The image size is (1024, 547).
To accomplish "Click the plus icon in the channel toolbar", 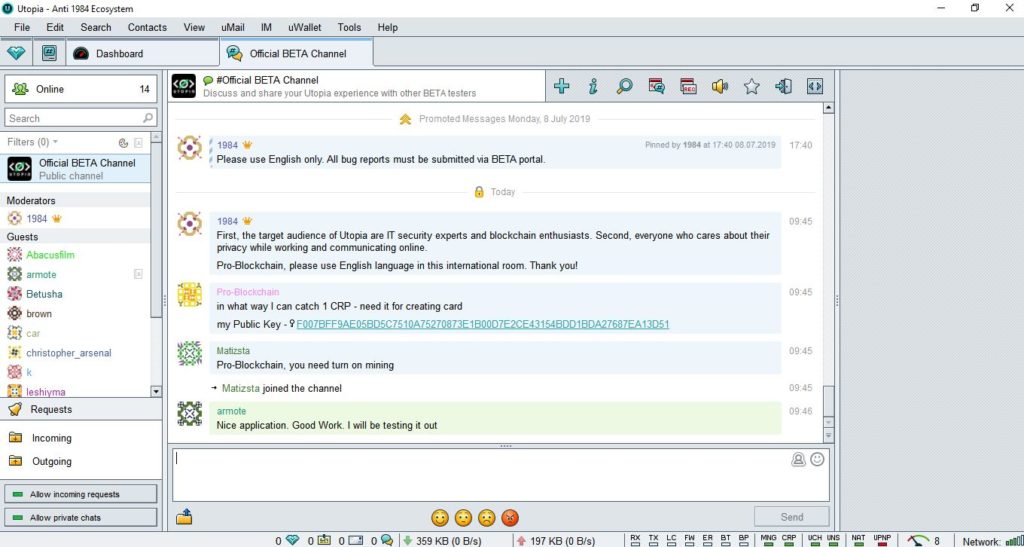I will 561,86.
